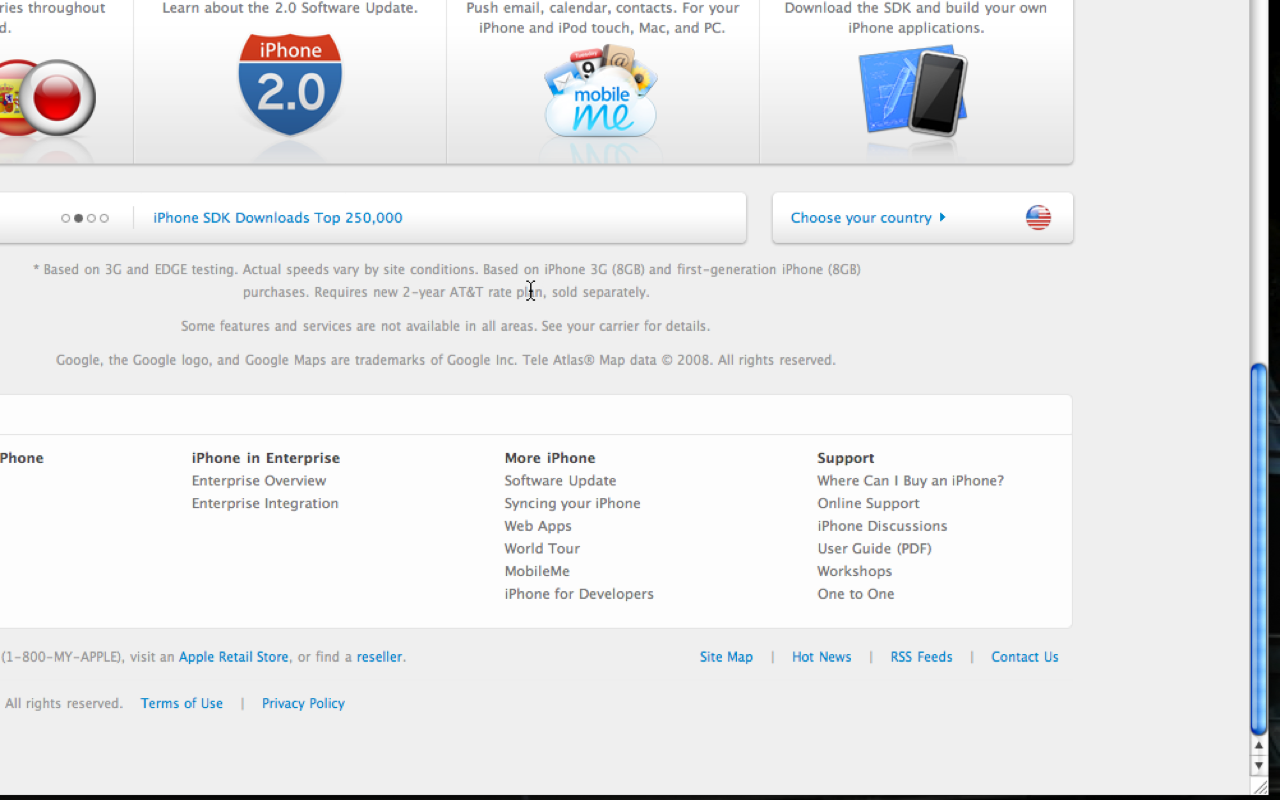
Task: Visit iPhone Discussions link
Action: (882, 526)
